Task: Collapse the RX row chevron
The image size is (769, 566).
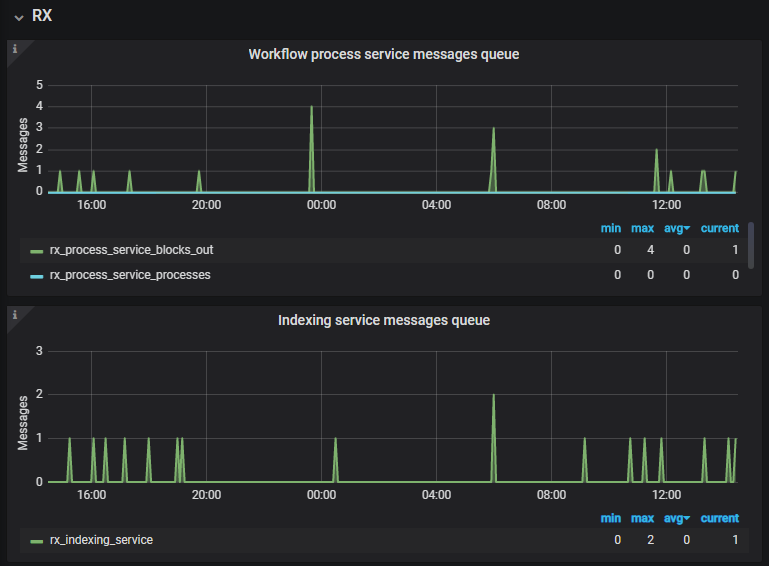Action: (x=18, y=16)
